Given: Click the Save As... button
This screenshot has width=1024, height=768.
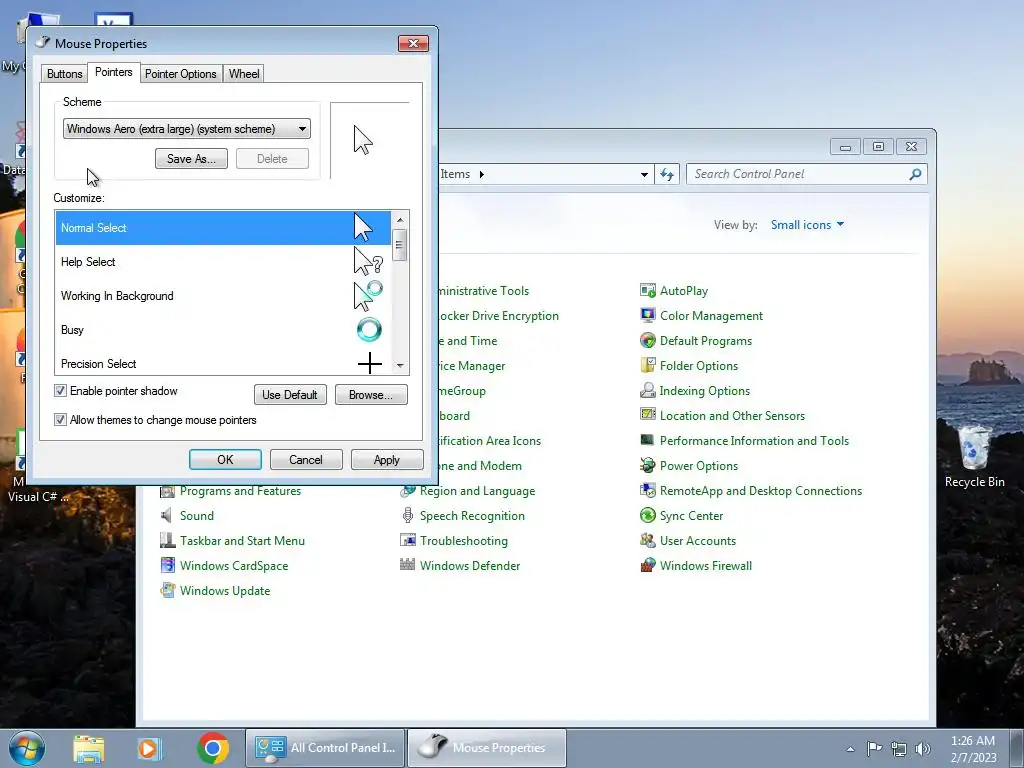Looking at the screenshot, I should (x=191, y=159).
